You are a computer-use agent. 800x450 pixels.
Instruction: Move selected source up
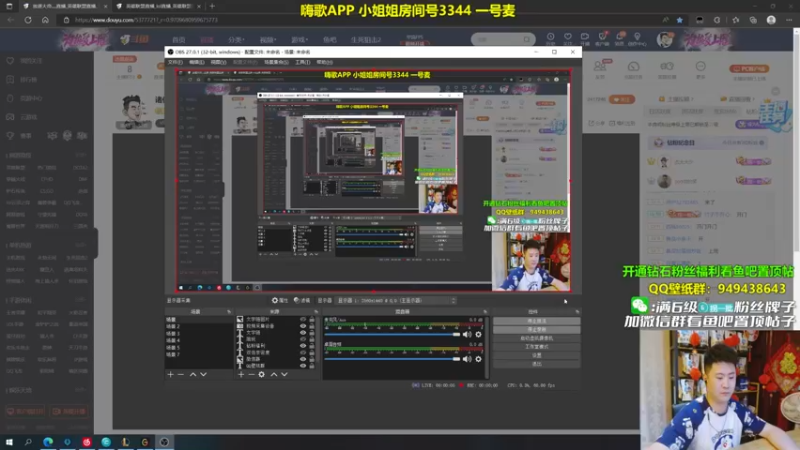[273, 374]
